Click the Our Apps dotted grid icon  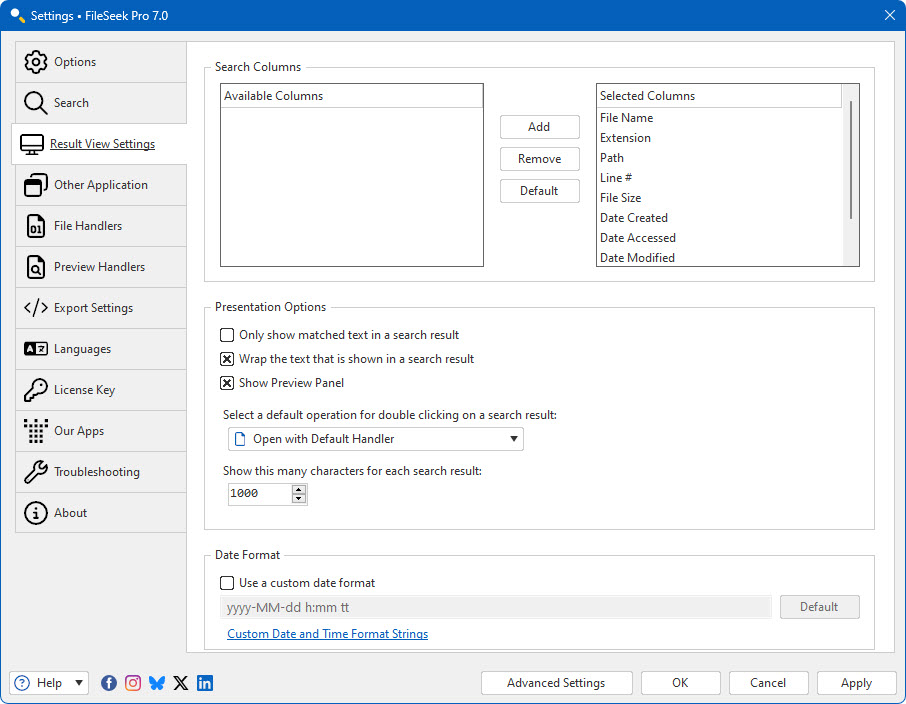coord(35,431)
